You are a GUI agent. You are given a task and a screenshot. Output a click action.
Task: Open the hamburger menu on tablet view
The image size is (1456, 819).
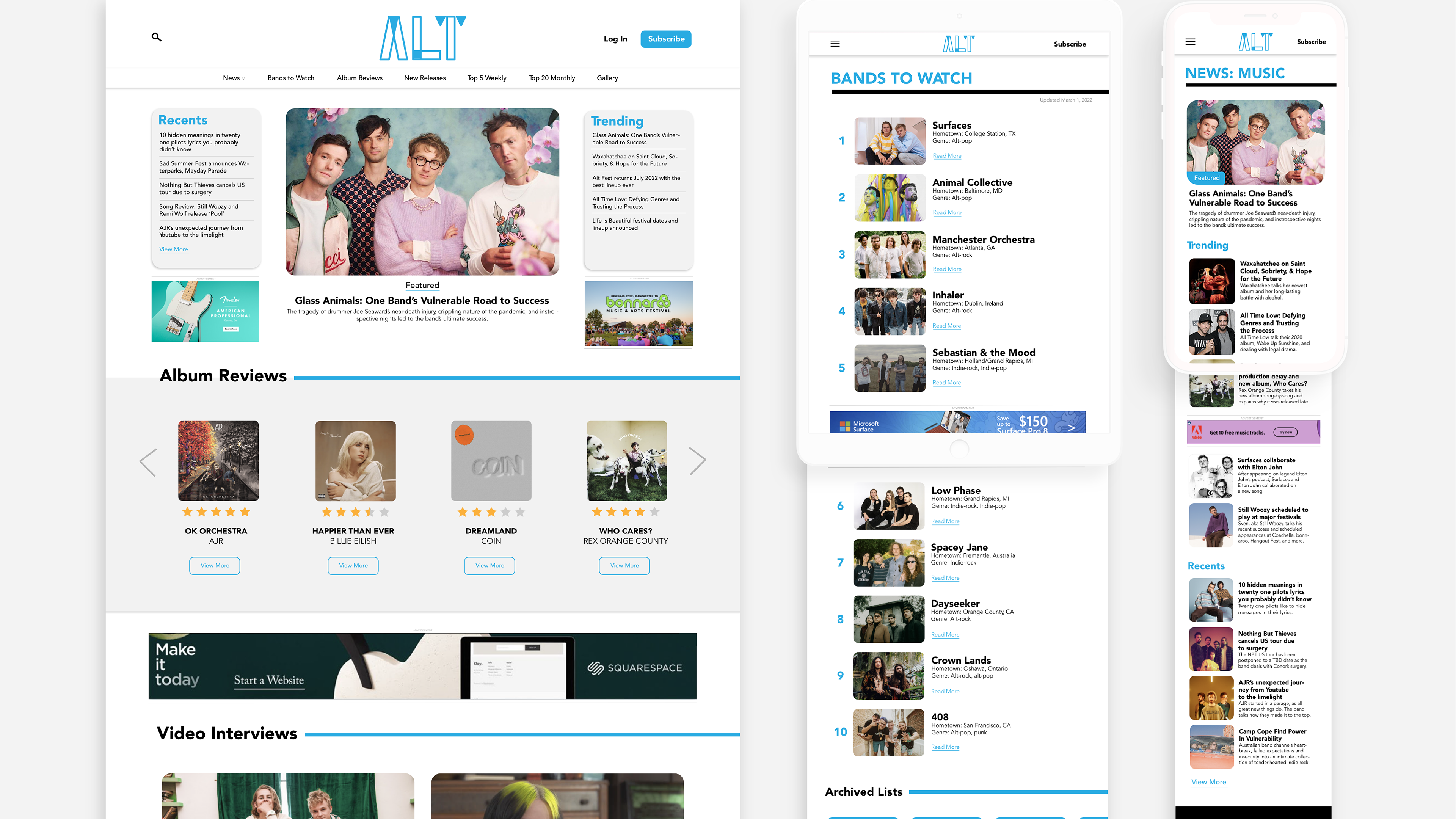(x=835, y=44)
